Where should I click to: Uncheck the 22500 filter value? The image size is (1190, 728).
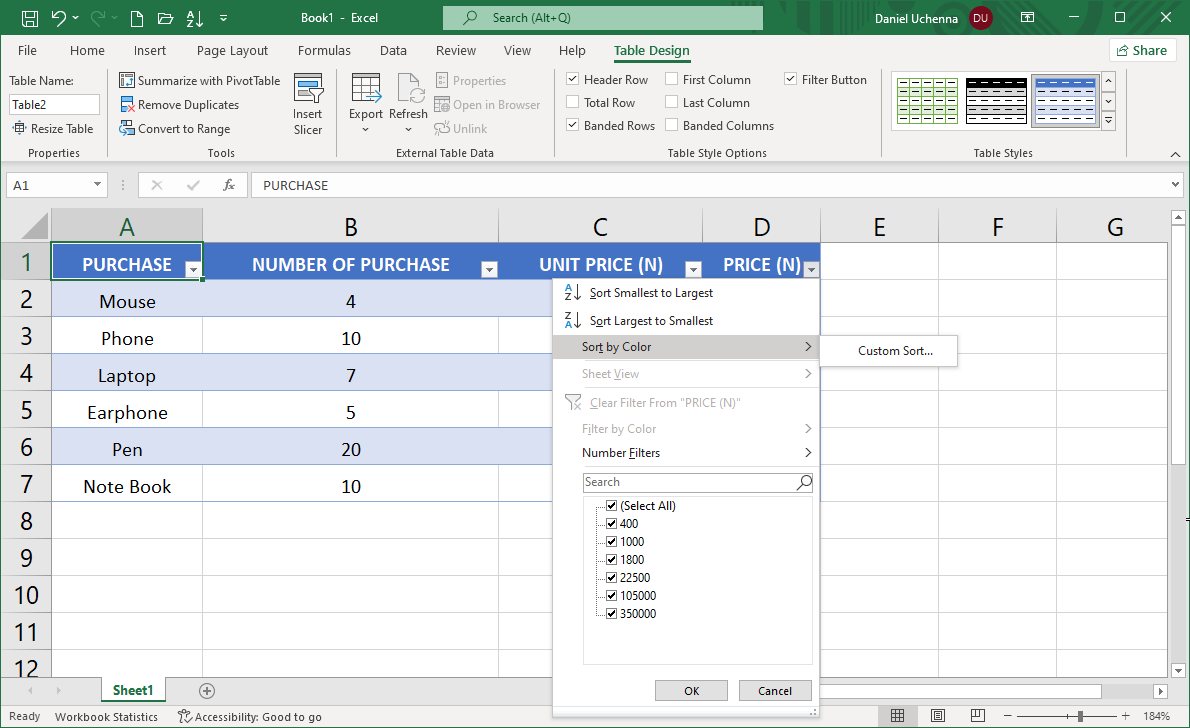coord(612,577)
